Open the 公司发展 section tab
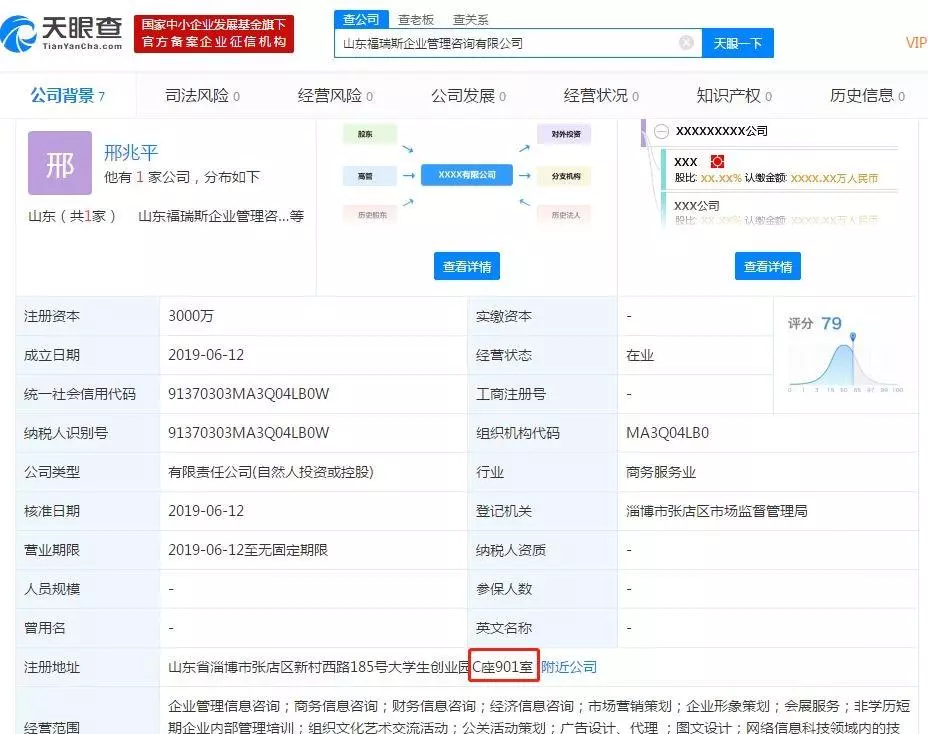Viewport: 928px width, 734px height. tap(468, 95)
